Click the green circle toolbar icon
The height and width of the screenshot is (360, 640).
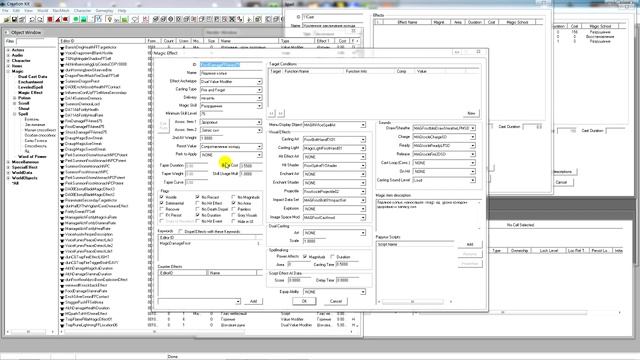coord(76,19)
